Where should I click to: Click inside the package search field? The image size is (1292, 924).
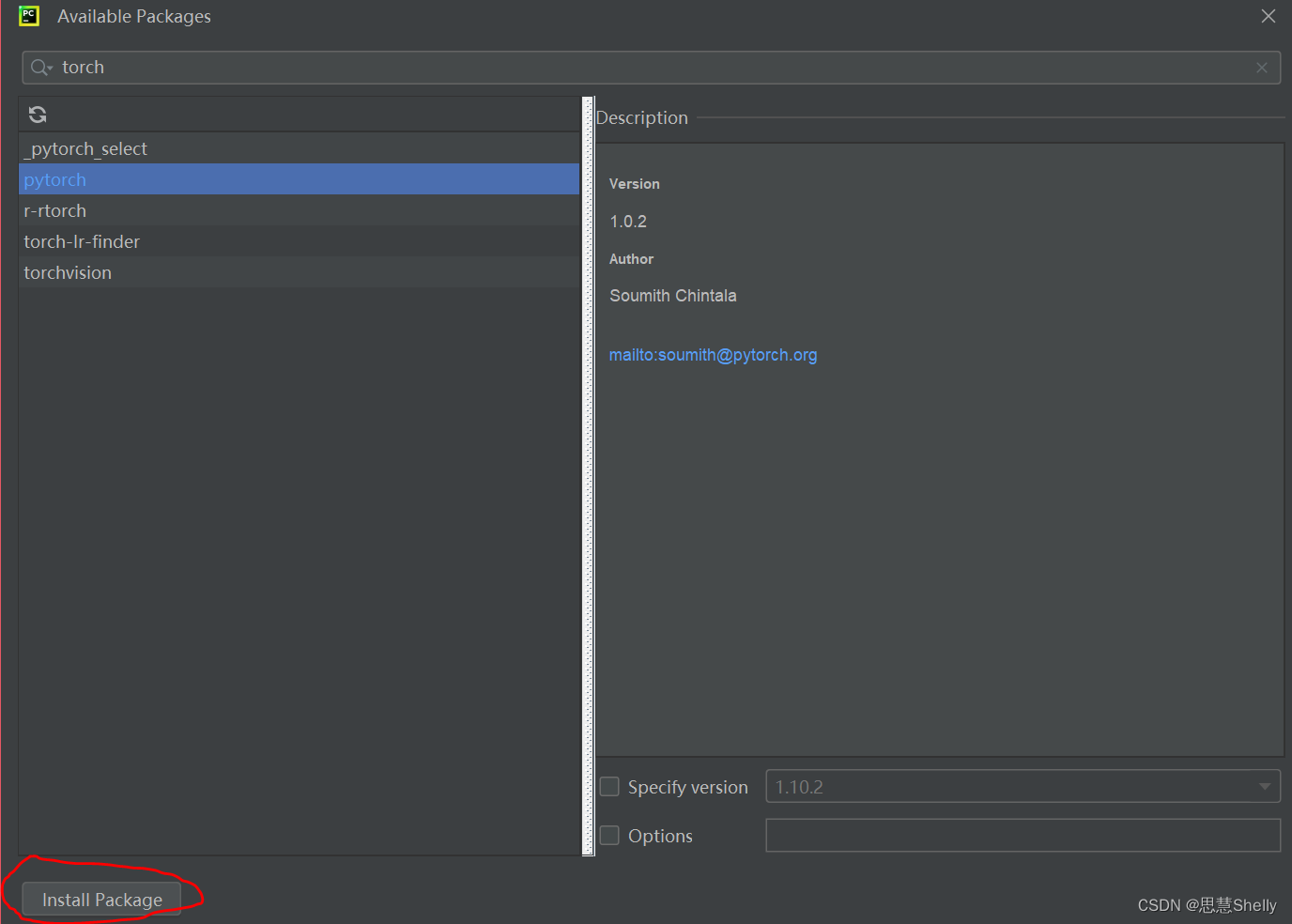tap(376, 67)
